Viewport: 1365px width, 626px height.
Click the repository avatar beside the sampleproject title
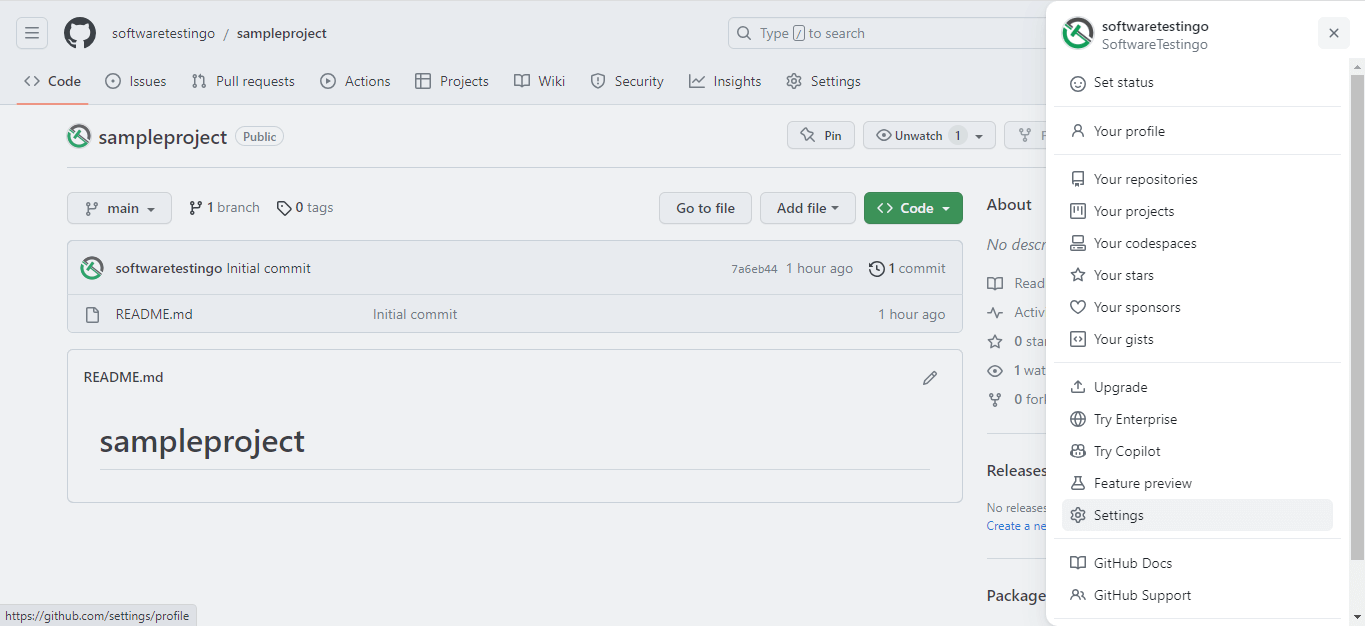click(x=79, y=136)
